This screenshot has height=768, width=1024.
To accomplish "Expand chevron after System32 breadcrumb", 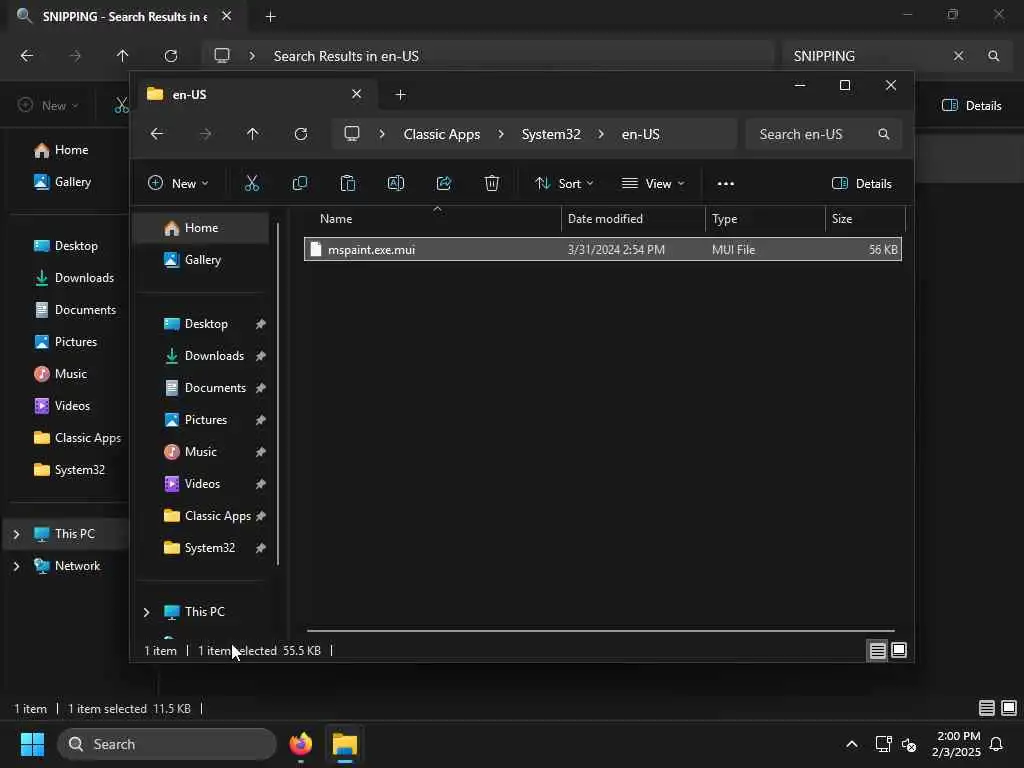I will [601, 134].
